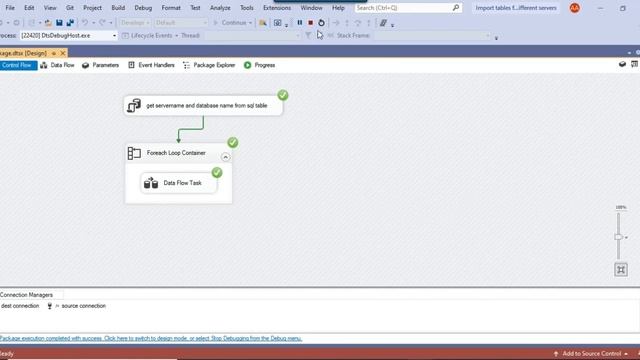Restart the debug session

click(x=322, y=23)
